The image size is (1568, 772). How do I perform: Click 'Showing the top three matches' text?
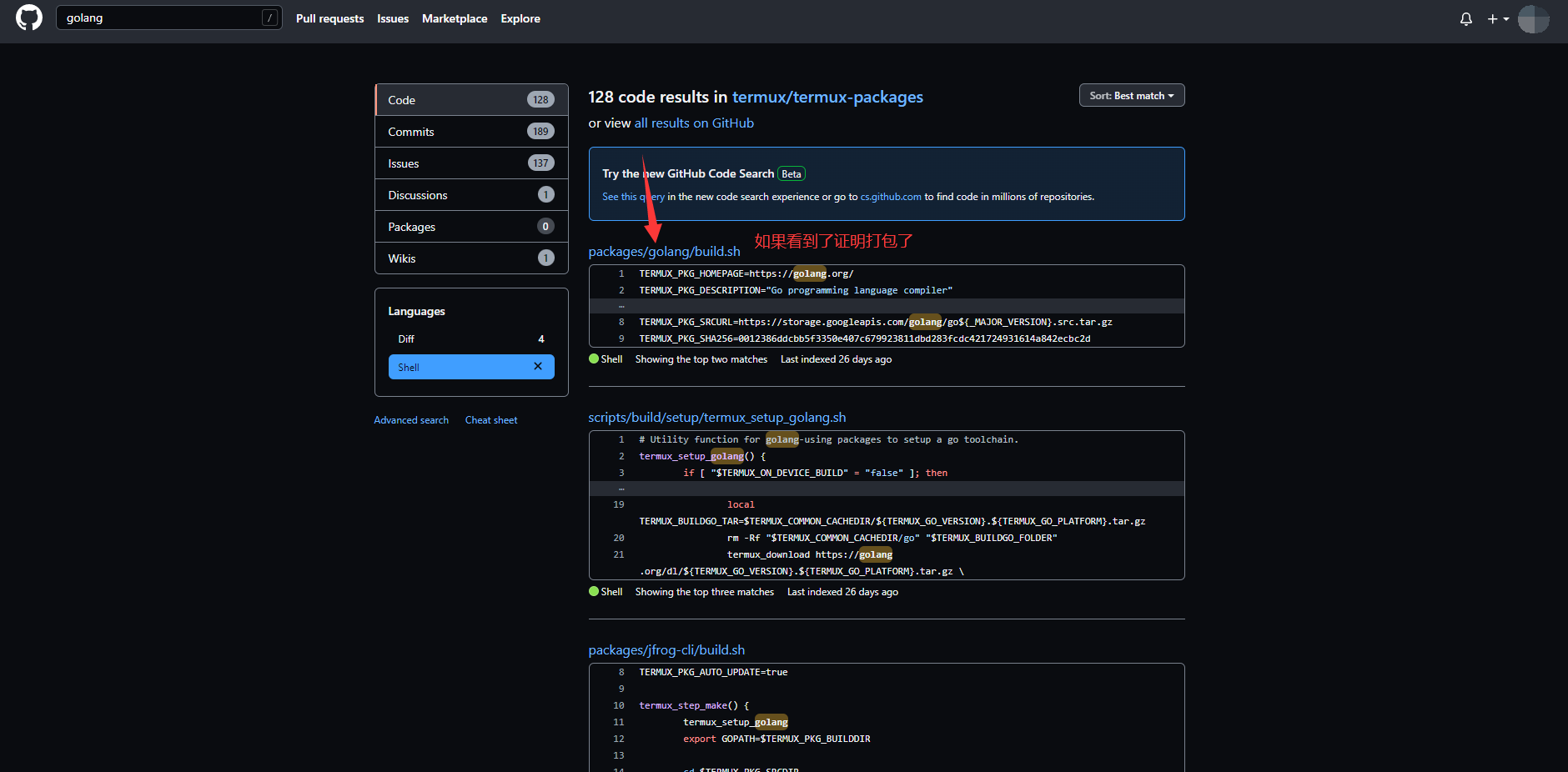click(x=705, y=592)
